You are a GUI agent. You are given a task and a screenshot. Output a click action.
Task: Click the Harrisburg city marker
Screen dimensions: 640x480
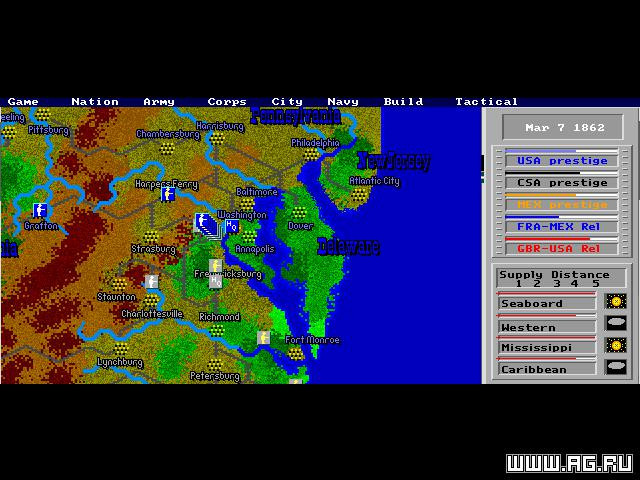(216, 139)
